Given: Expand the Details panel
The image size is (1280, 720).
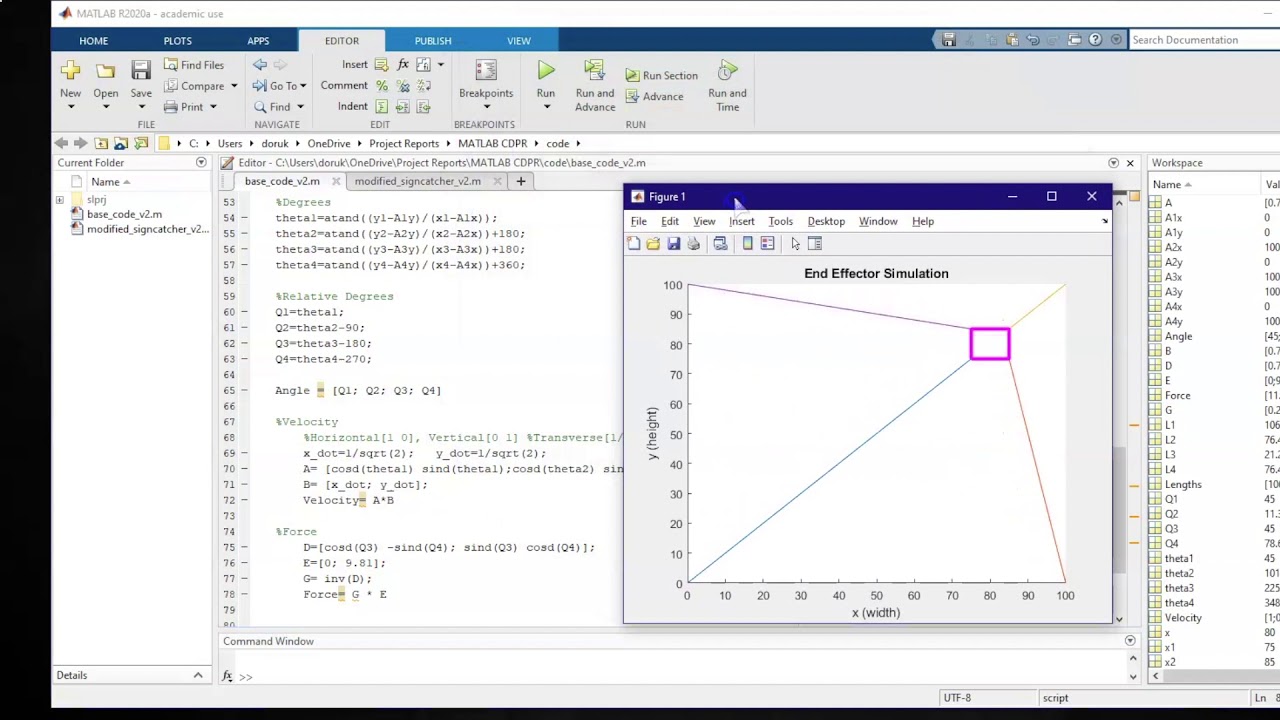Looking at the screenshot, I should click(x=198, y=675).
